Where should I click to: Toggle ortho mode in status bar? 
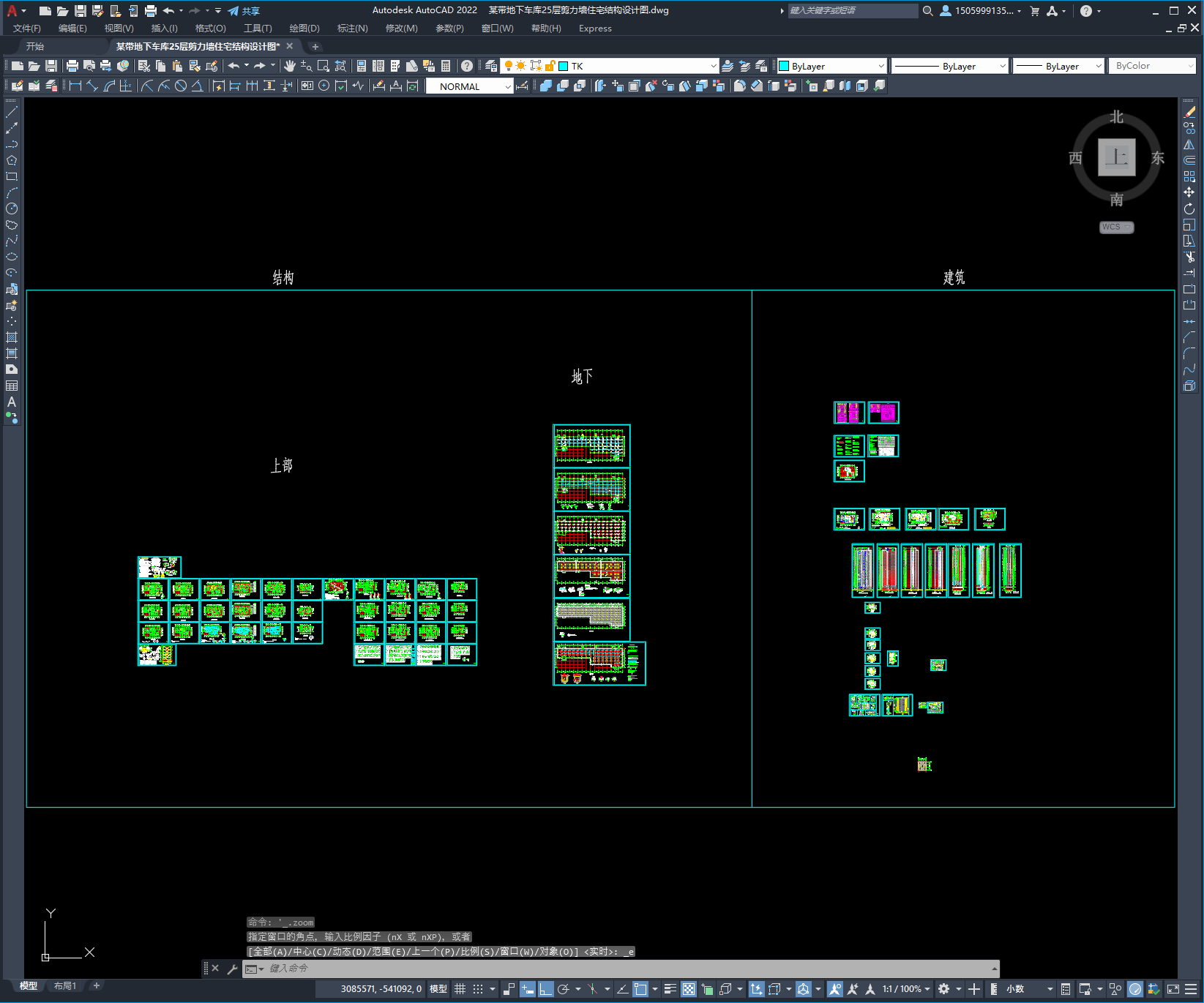(546, 989)
